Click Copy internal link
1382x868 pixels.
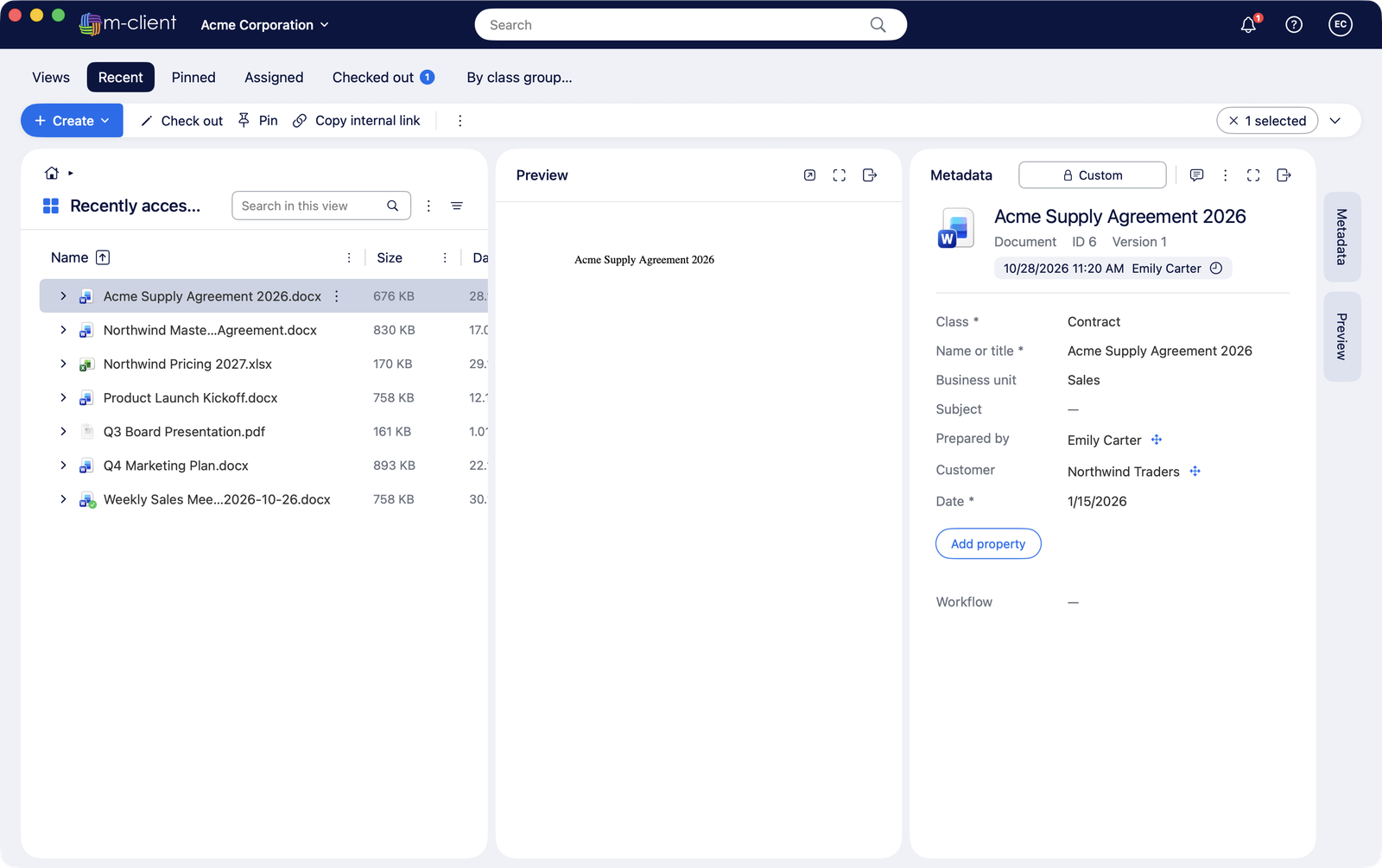(x=357, y=121)
